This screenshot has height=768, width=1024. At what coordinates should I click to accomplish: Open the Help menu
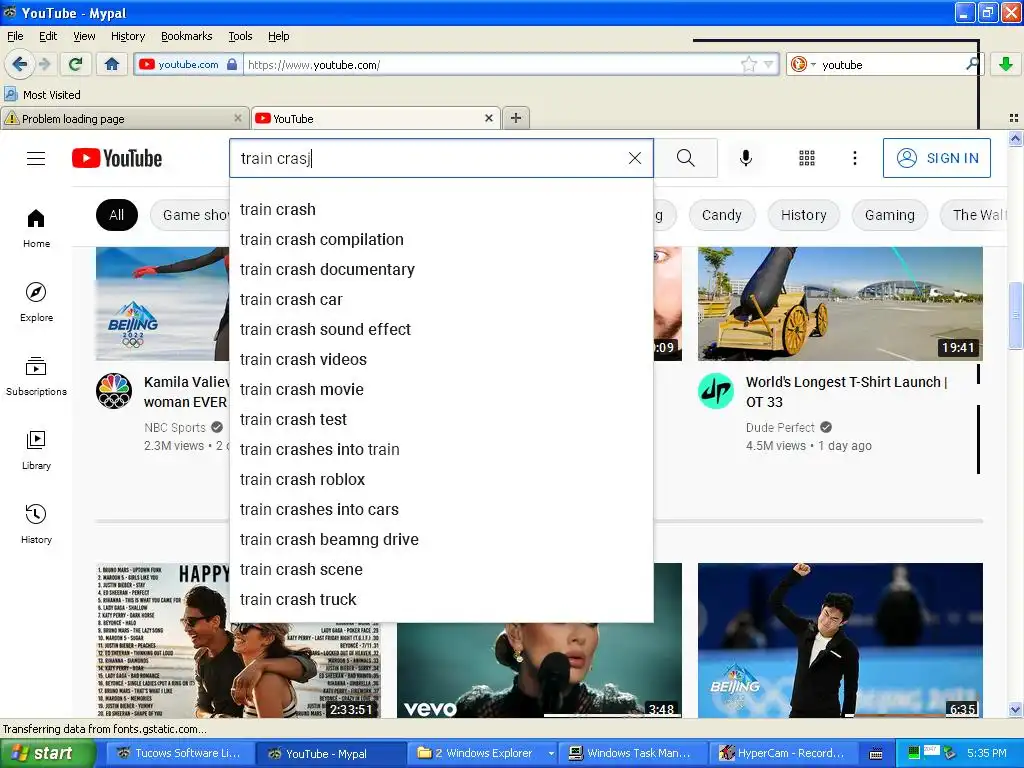[x=278, y=36]
